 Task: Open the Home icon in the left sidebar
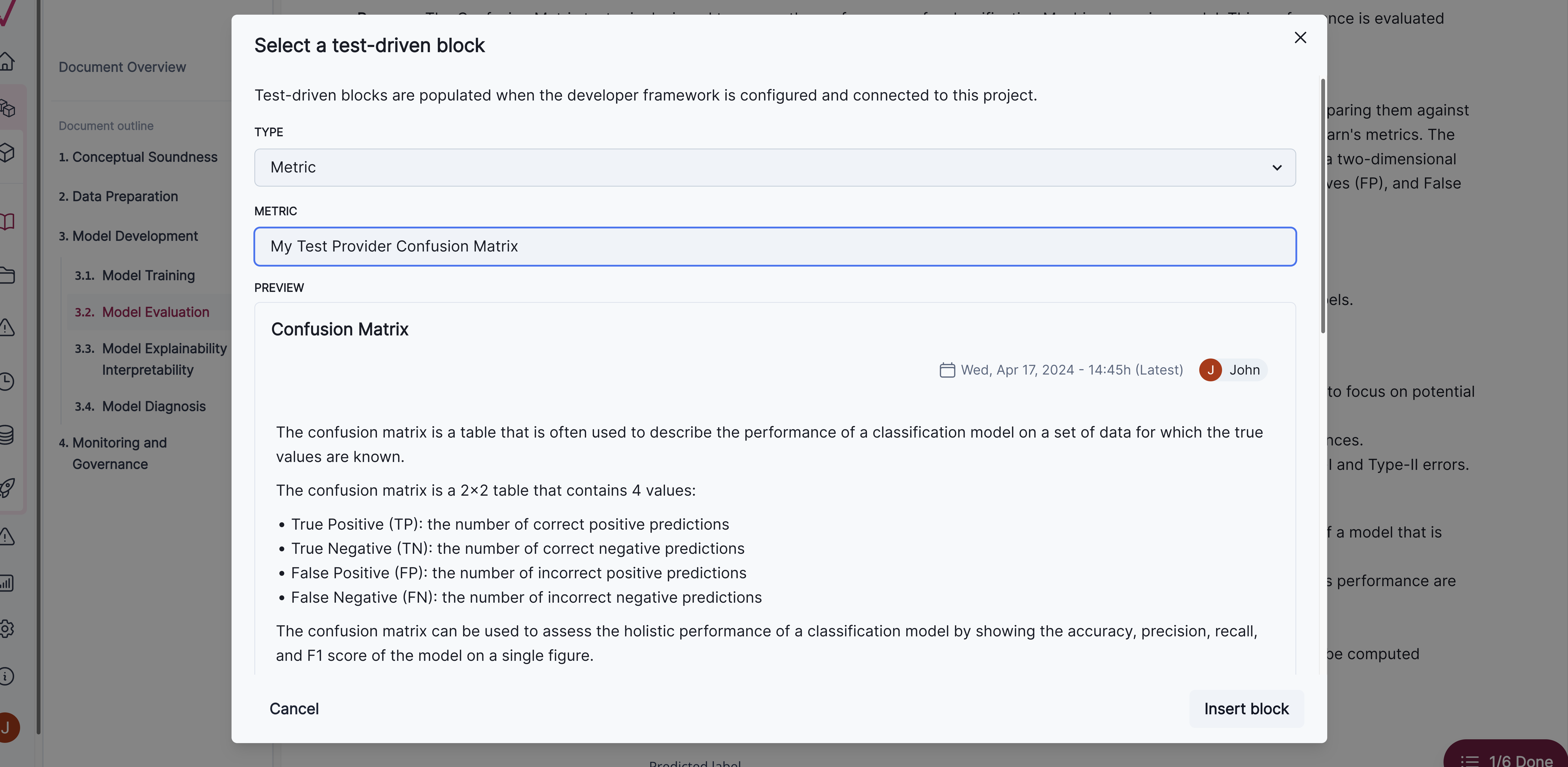pos(8,61)
